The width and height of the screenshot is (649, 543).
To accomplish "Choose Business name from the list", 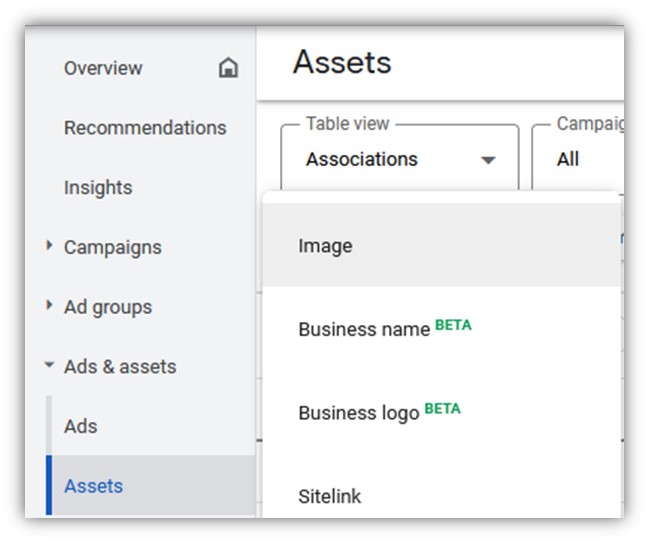I will click(364, 329).
